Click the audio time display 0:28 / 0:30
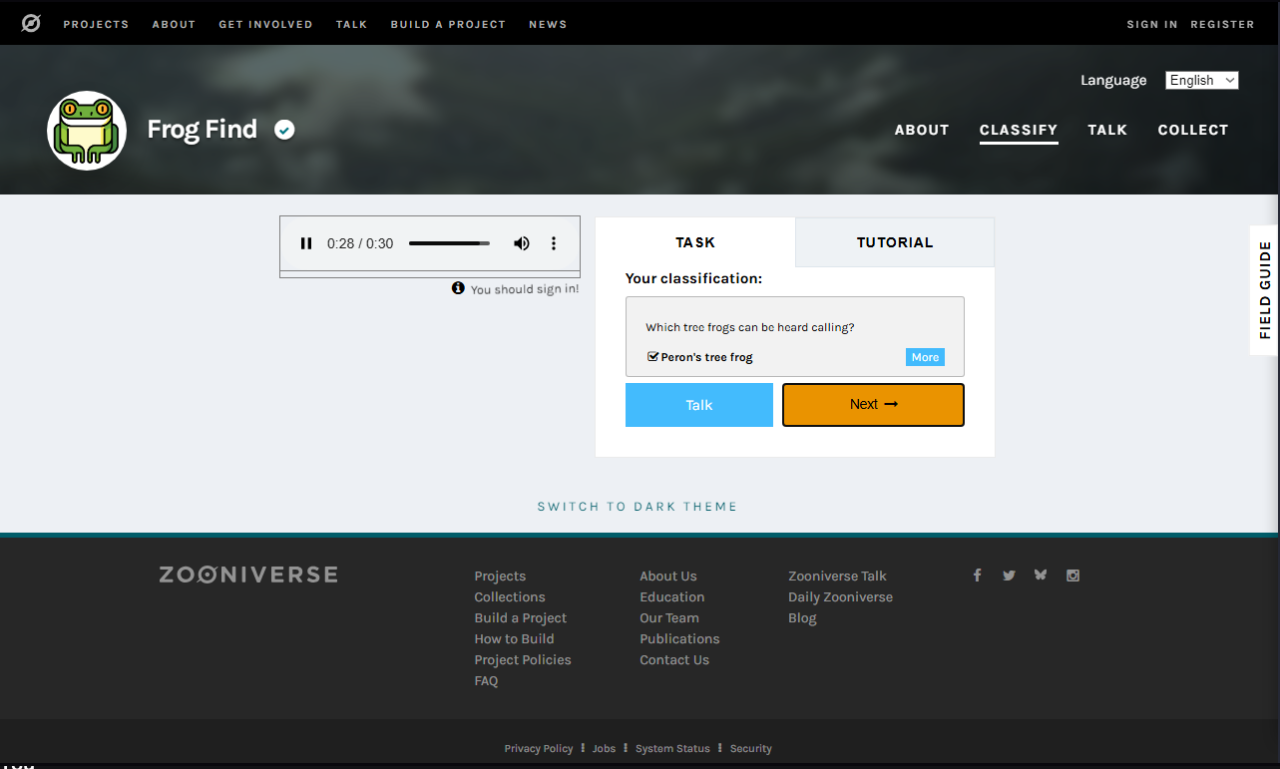Image resolution: width=1280 pixels, height=769 pixels. click(x=360, y=243)
